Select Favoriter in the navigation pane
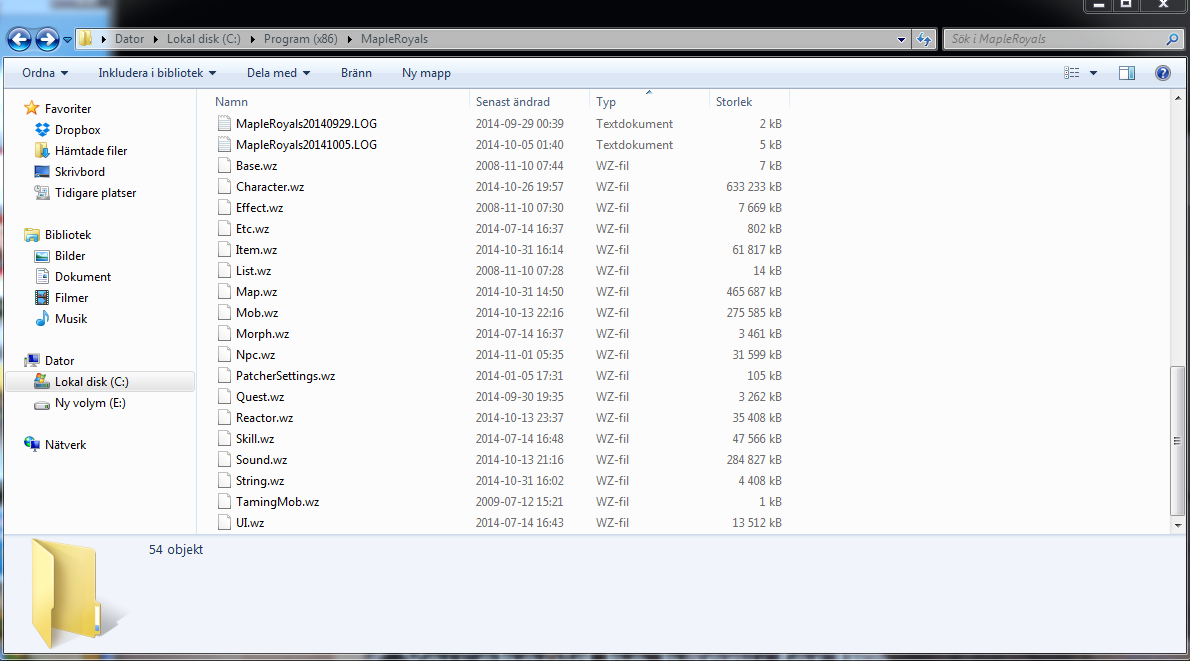Screen dimensions: 1190x661 coord(68,109)
